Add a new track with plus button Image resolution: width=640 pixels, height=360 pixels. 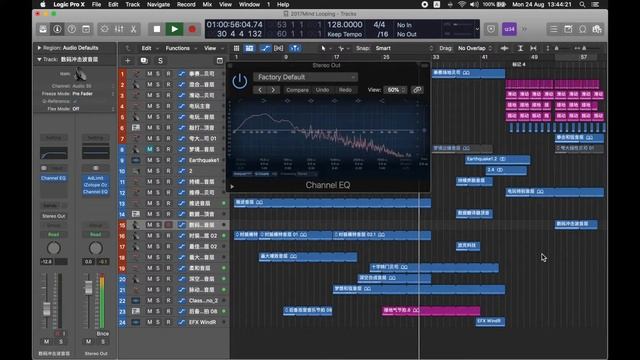point(128,60)
